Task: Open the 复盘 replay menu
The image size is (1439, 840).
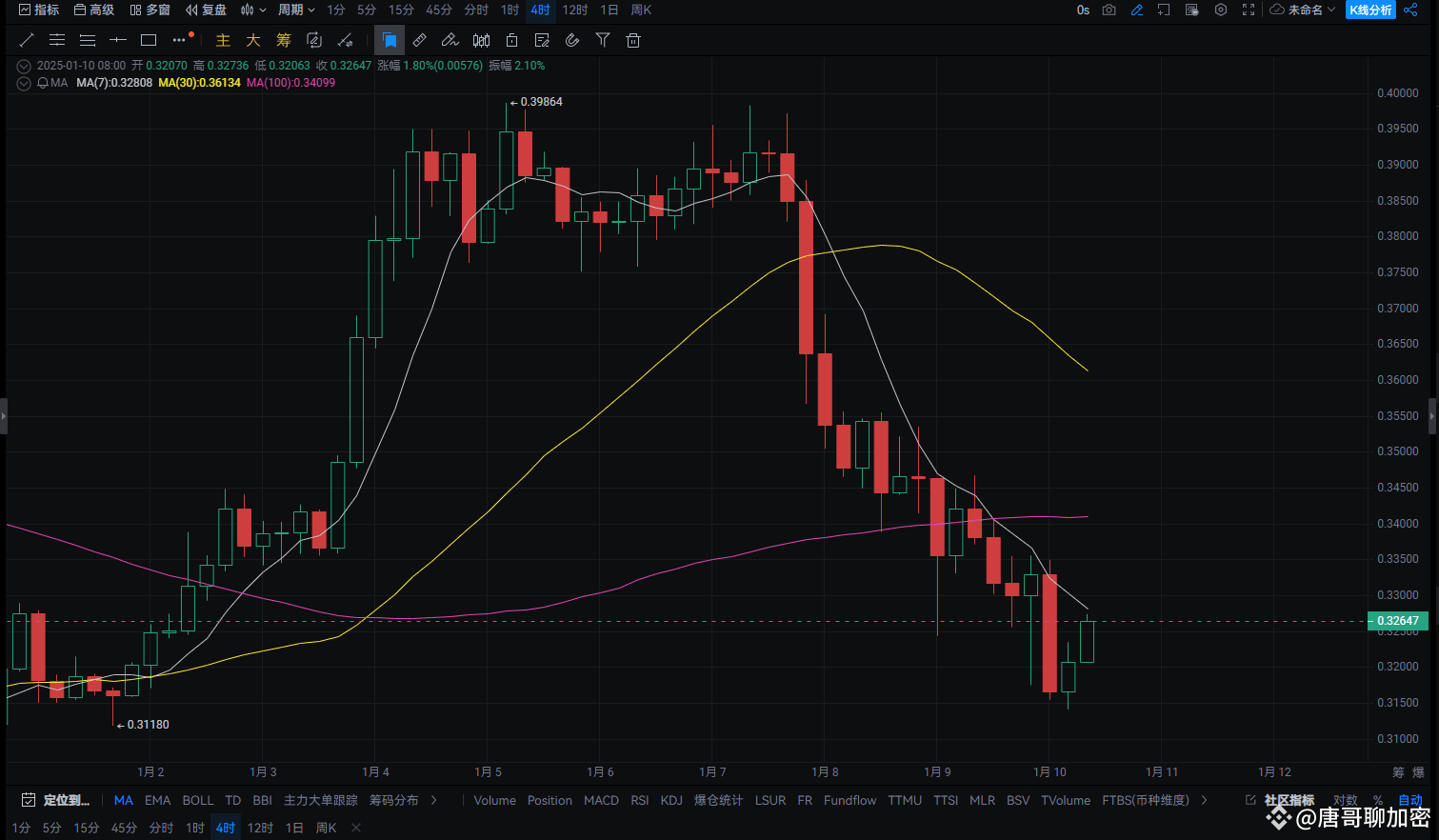Action: [207, 10]
